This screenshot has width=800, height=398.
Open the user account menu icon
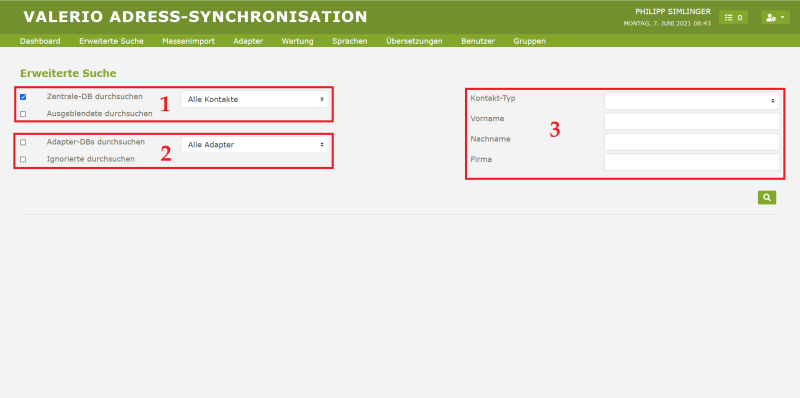[776, 17]
